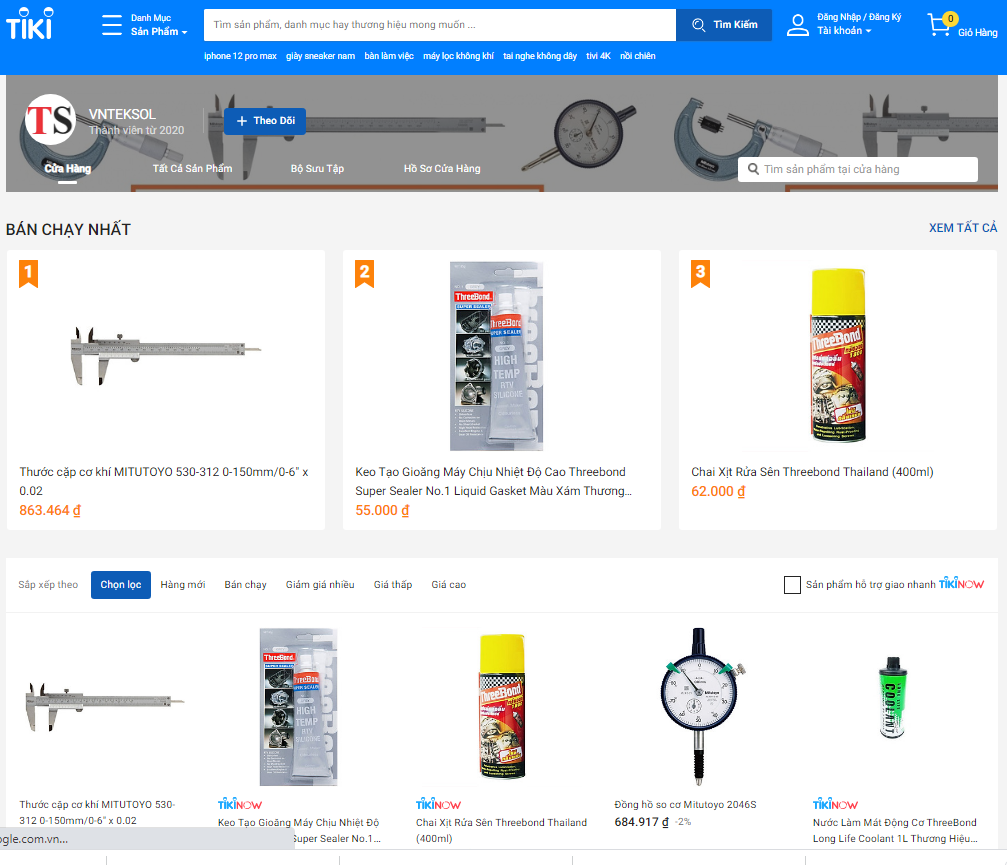Open the Hồ Sơ Cửa Hàng tab
Viewport: 1007px width, 865px height.
(442, 168)
